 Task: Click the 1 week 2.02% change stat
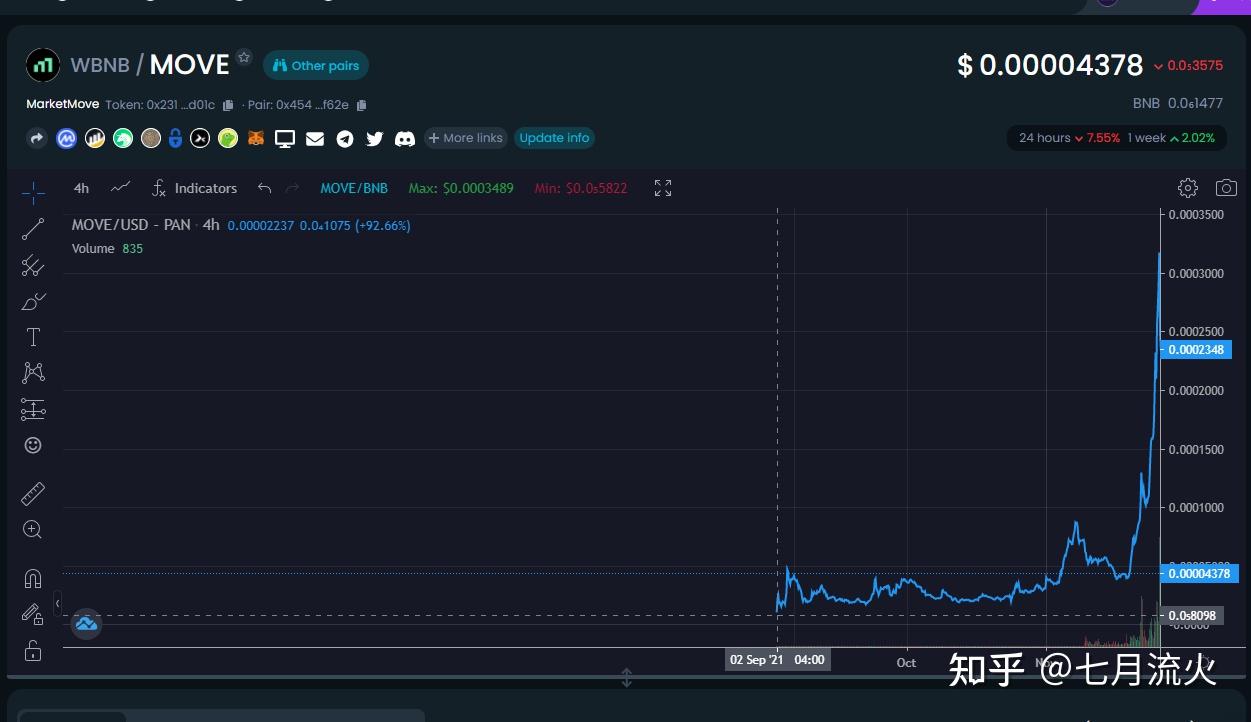point(1171,138)
